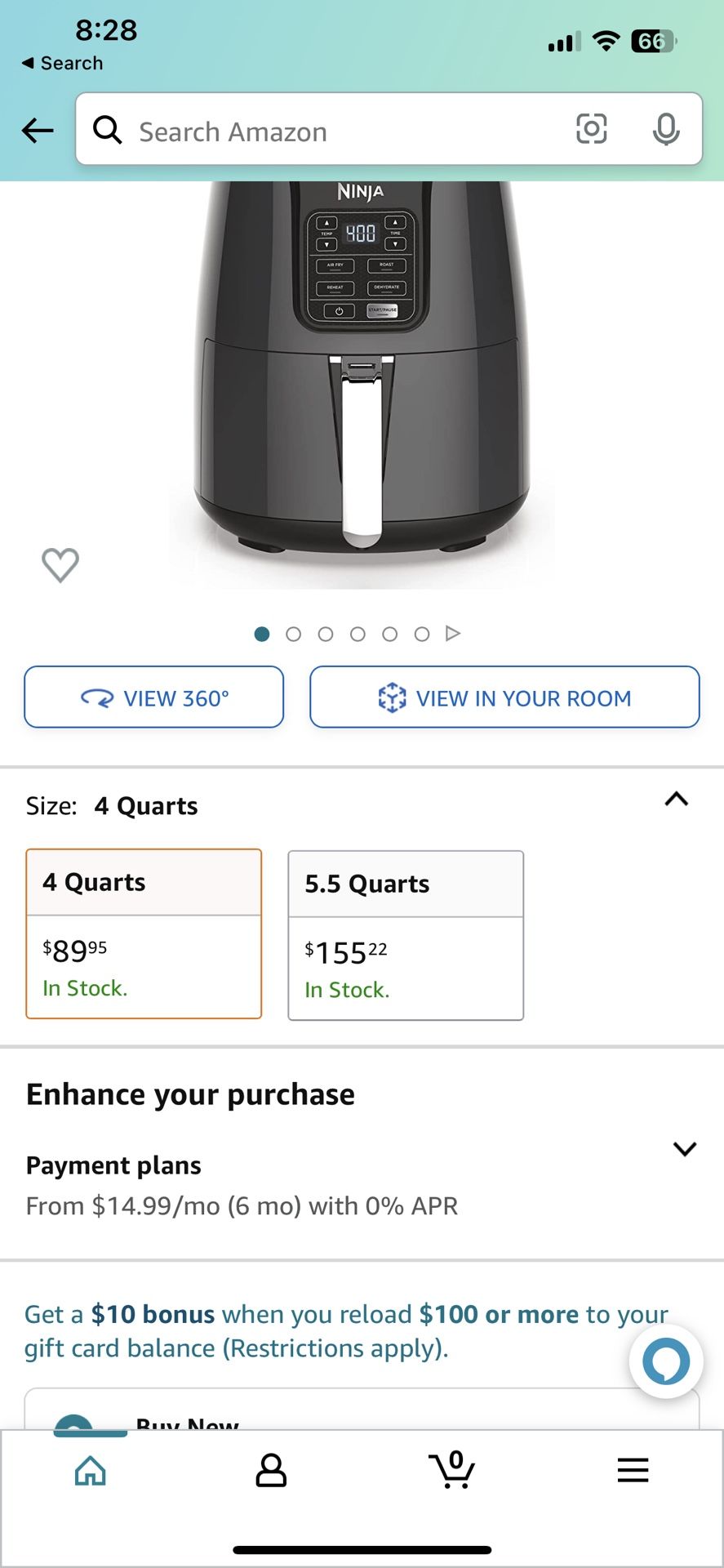Jump to the second image dot

(x=294, y=634)
